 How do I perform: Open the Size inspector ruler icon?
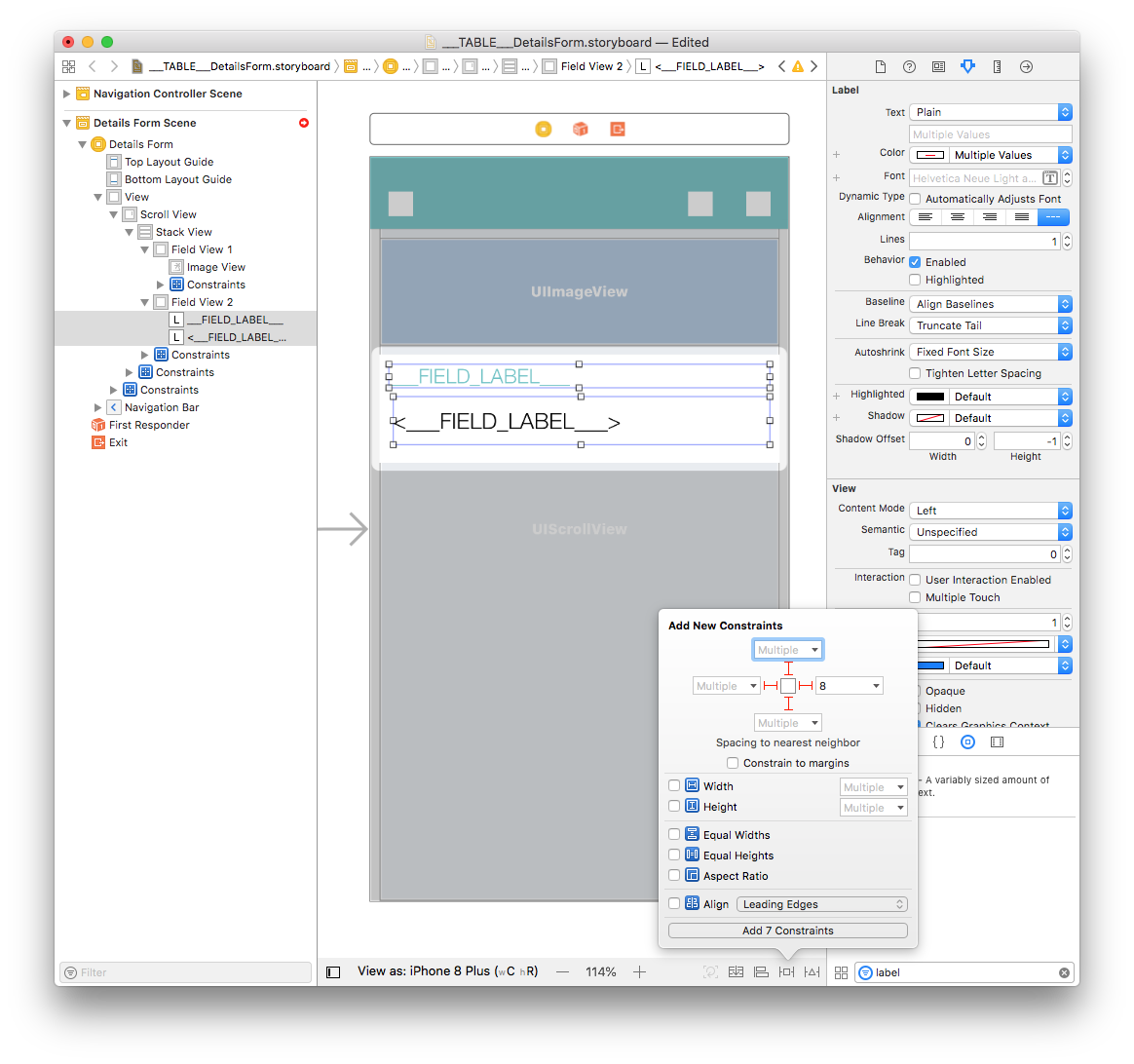coord(997,66)
